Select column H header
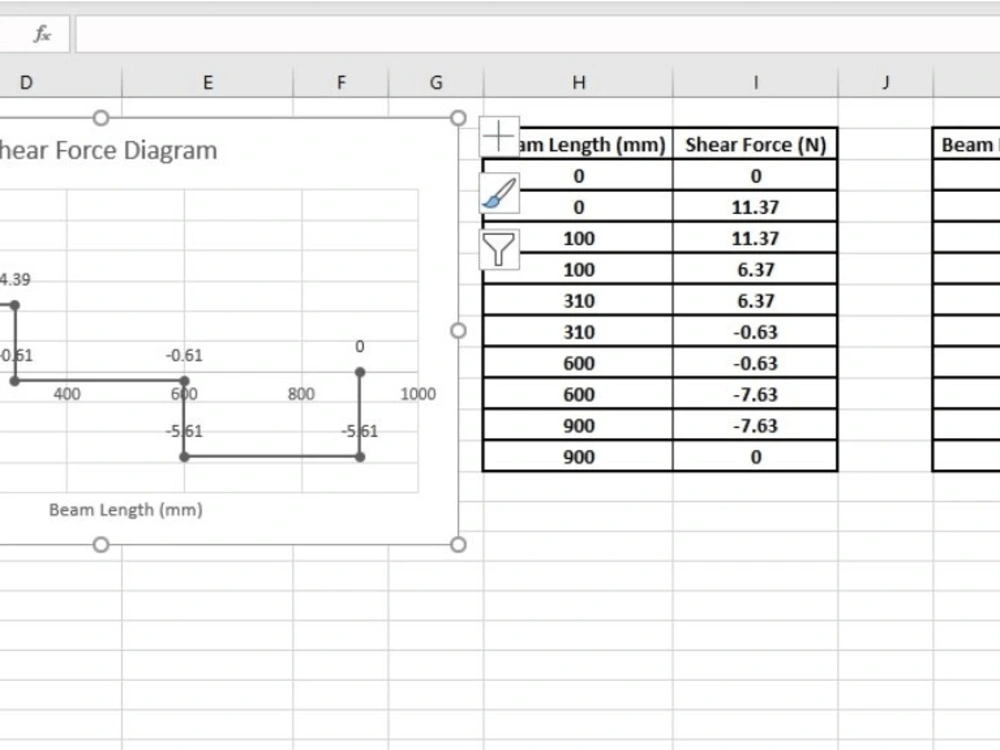Image resolution: width=1000 pixels, height=750 pixels. [578, 82]
